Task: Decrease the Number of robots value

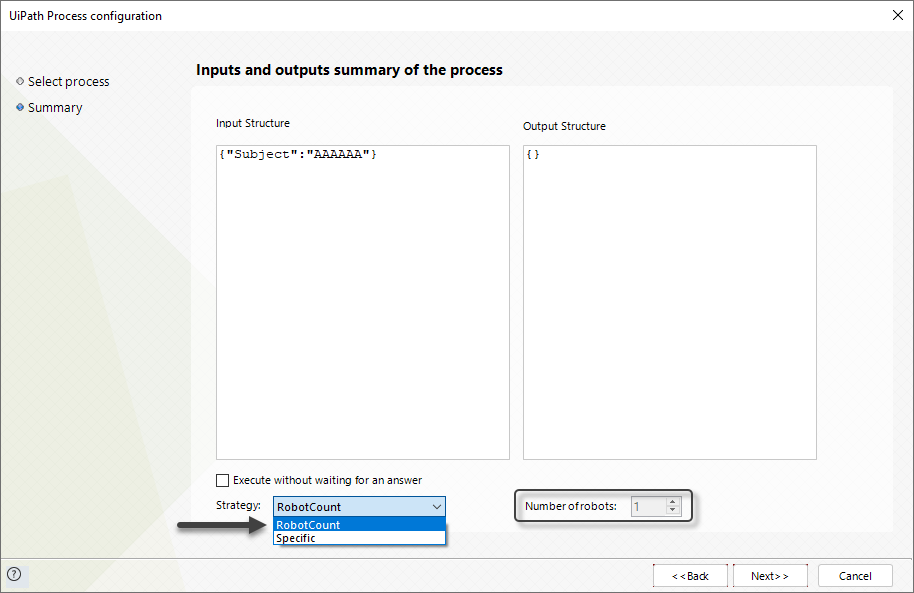Action: [673, 510]
